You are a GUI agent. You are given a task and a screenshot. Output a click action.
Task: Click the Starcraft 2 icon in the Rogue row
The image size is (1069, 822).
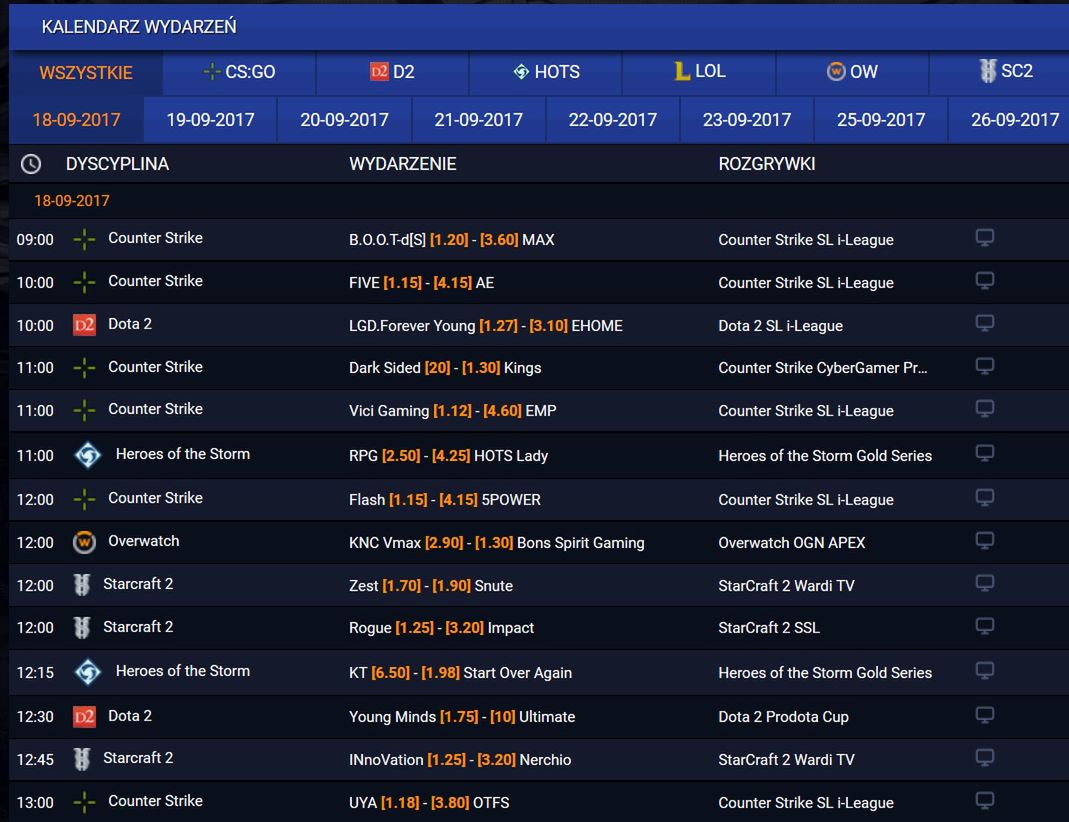pyautogui.click(x=82, y=627)
